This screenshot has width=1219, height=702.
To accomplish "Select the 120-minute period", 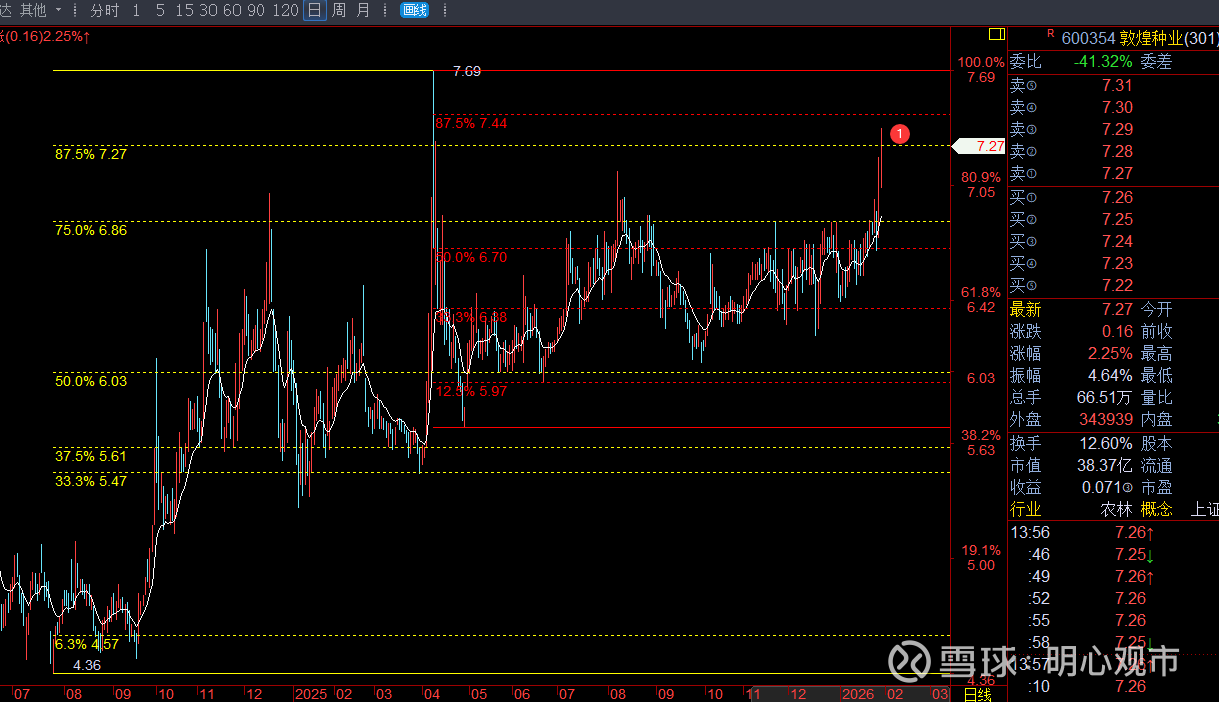I will [x=285, y=10].
